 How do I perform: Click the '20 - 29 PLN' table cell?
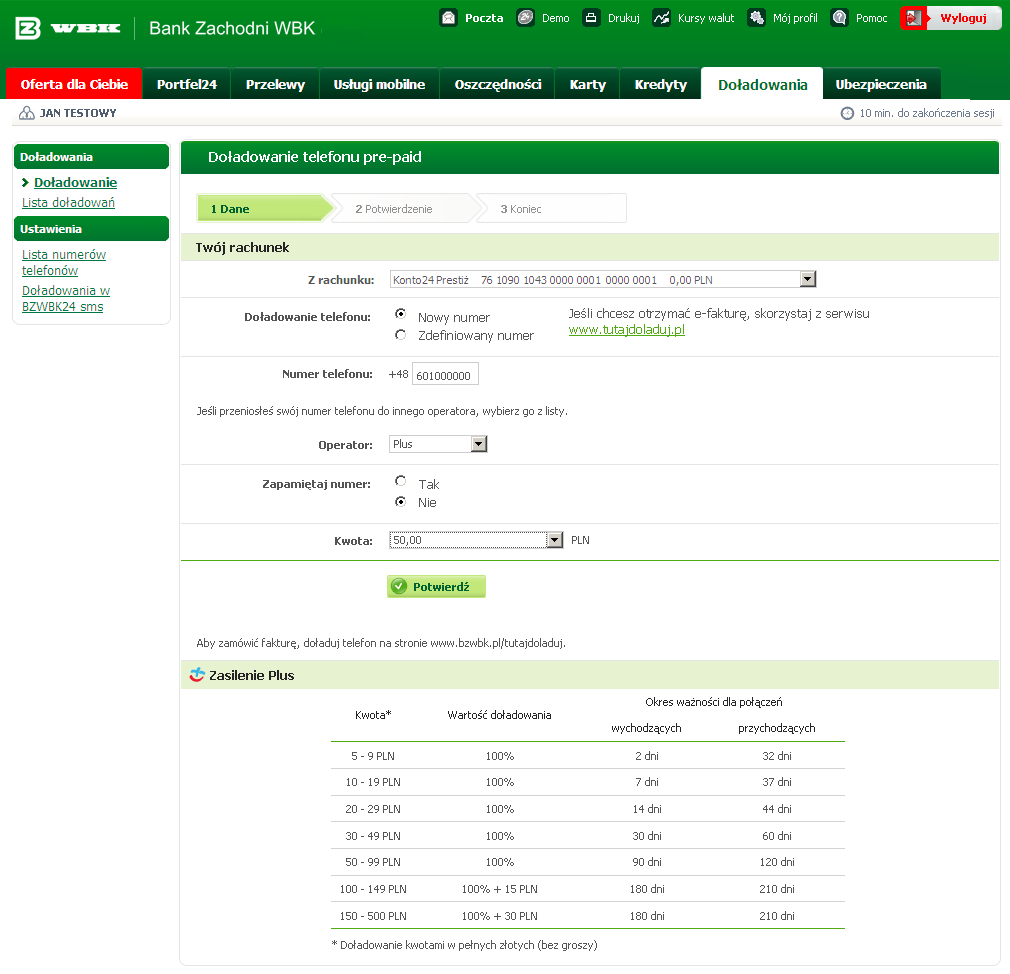pos(373,810)
